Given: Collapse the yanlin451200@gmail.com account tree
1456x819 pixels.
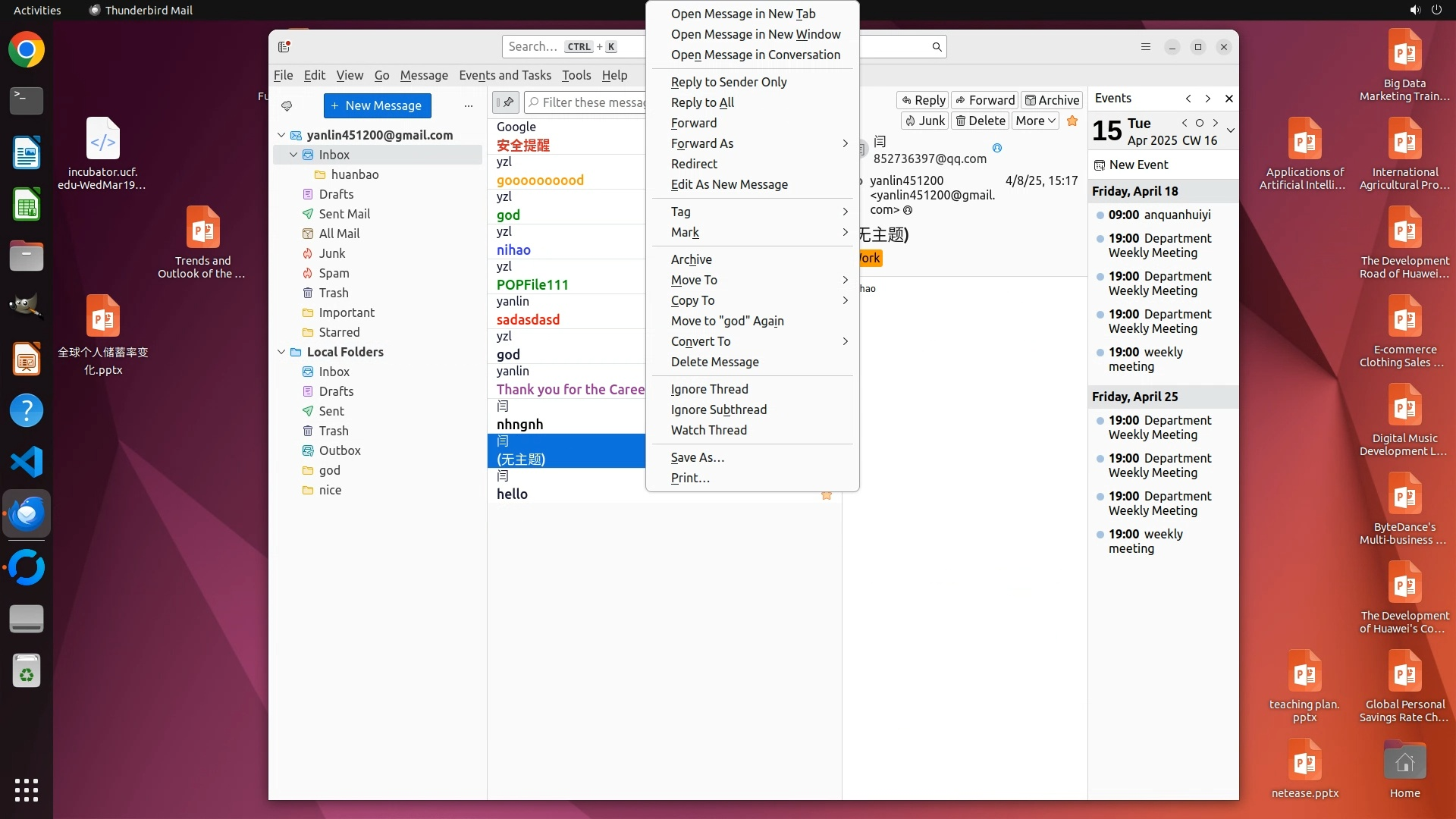Looking at the screenshot, I should point(281,135).
